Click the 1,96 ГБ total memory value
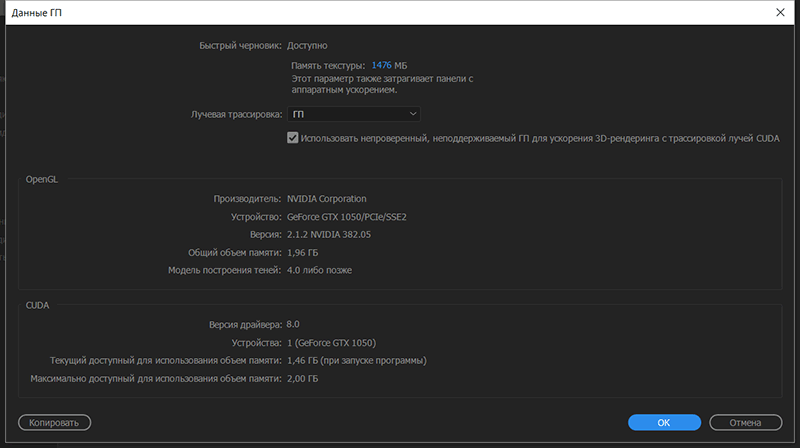This screenshot has width=800, height=448. click(303, 253)
